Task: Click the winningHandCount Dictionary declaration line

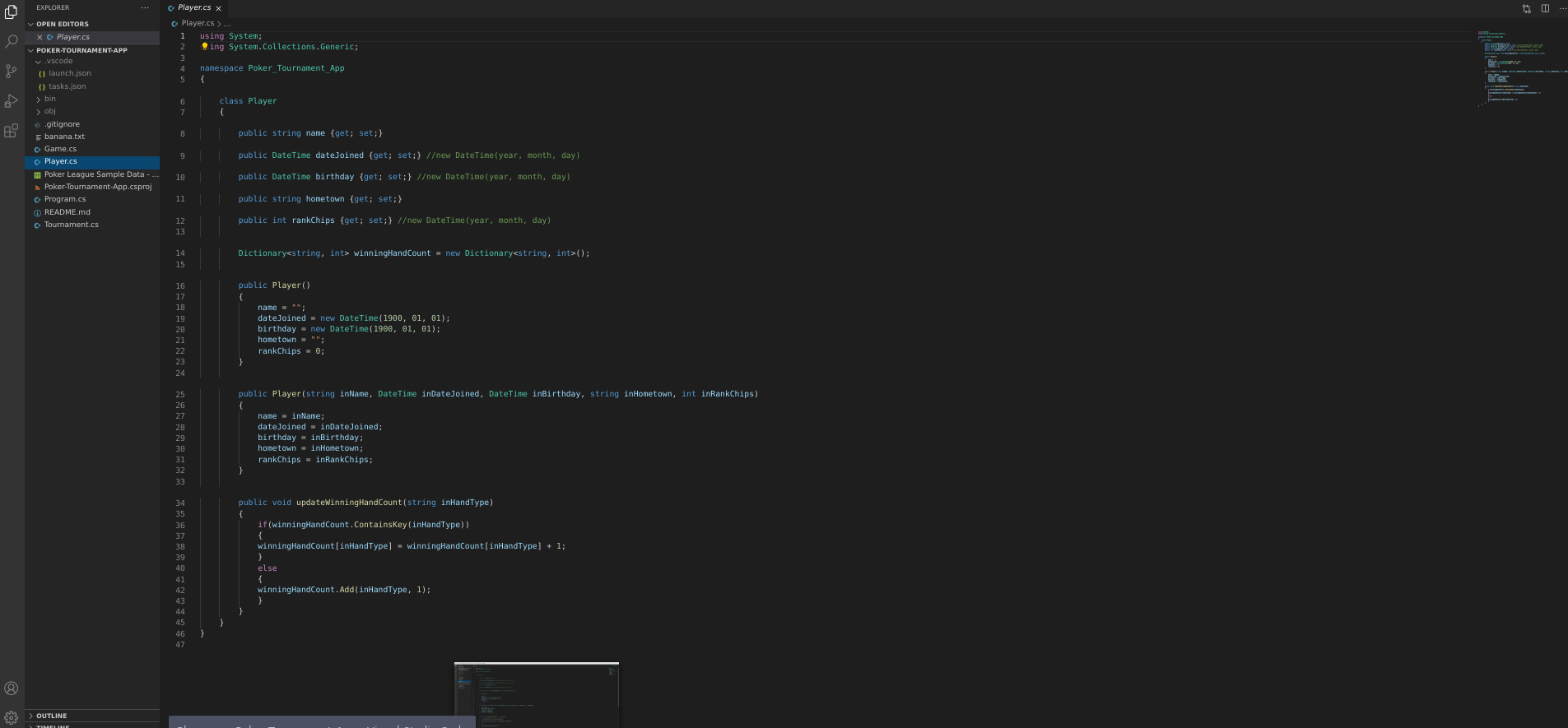Action: (414, 253)
